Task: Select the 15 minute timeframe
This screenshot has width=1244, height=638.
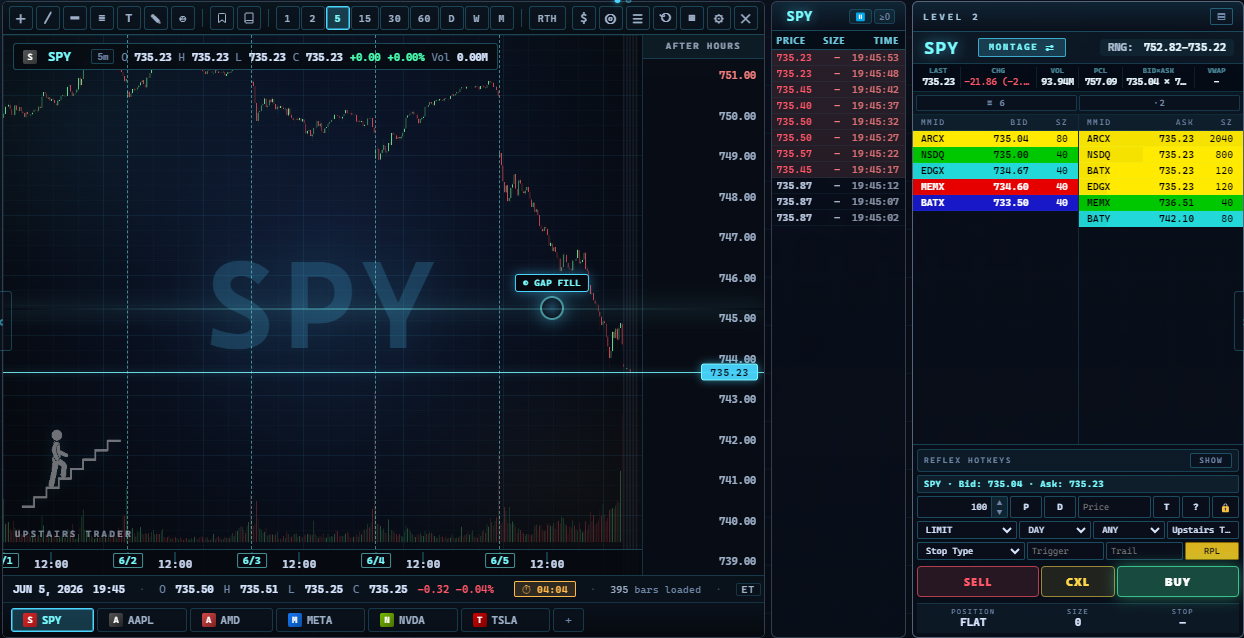Action: [365, 18]
